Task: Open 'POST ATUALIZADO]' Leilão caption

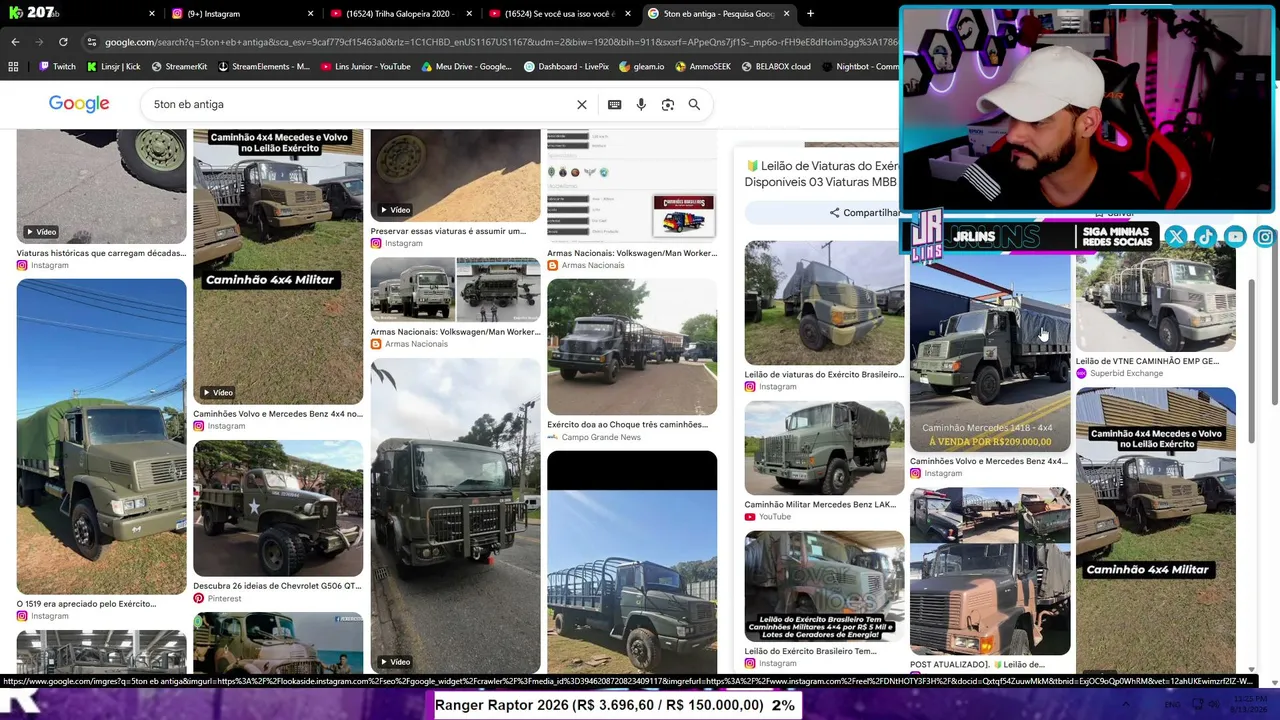Action: tap(977, 664)
